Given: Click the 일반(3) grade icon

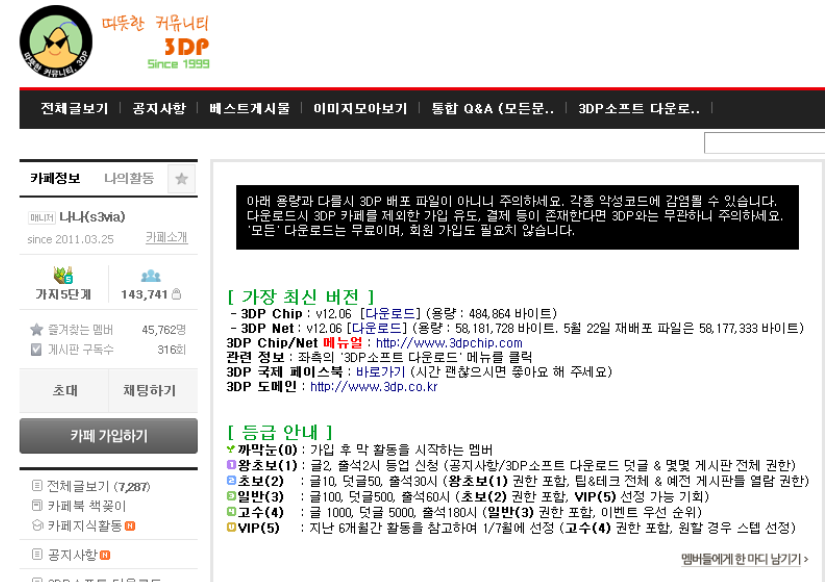Looking at the screenshot, I should [231, 496].
